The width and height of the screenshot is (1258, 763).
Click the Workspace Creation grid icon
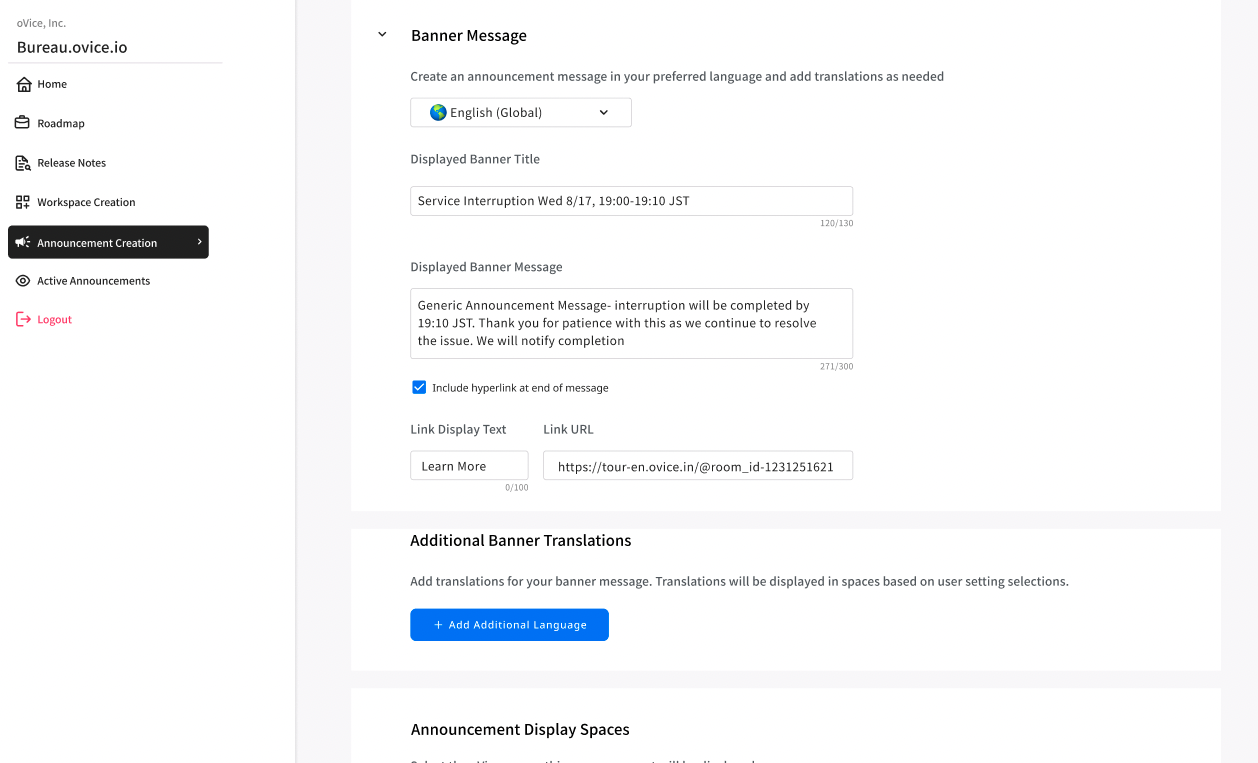pyautogui.click(x=22, y=202)
